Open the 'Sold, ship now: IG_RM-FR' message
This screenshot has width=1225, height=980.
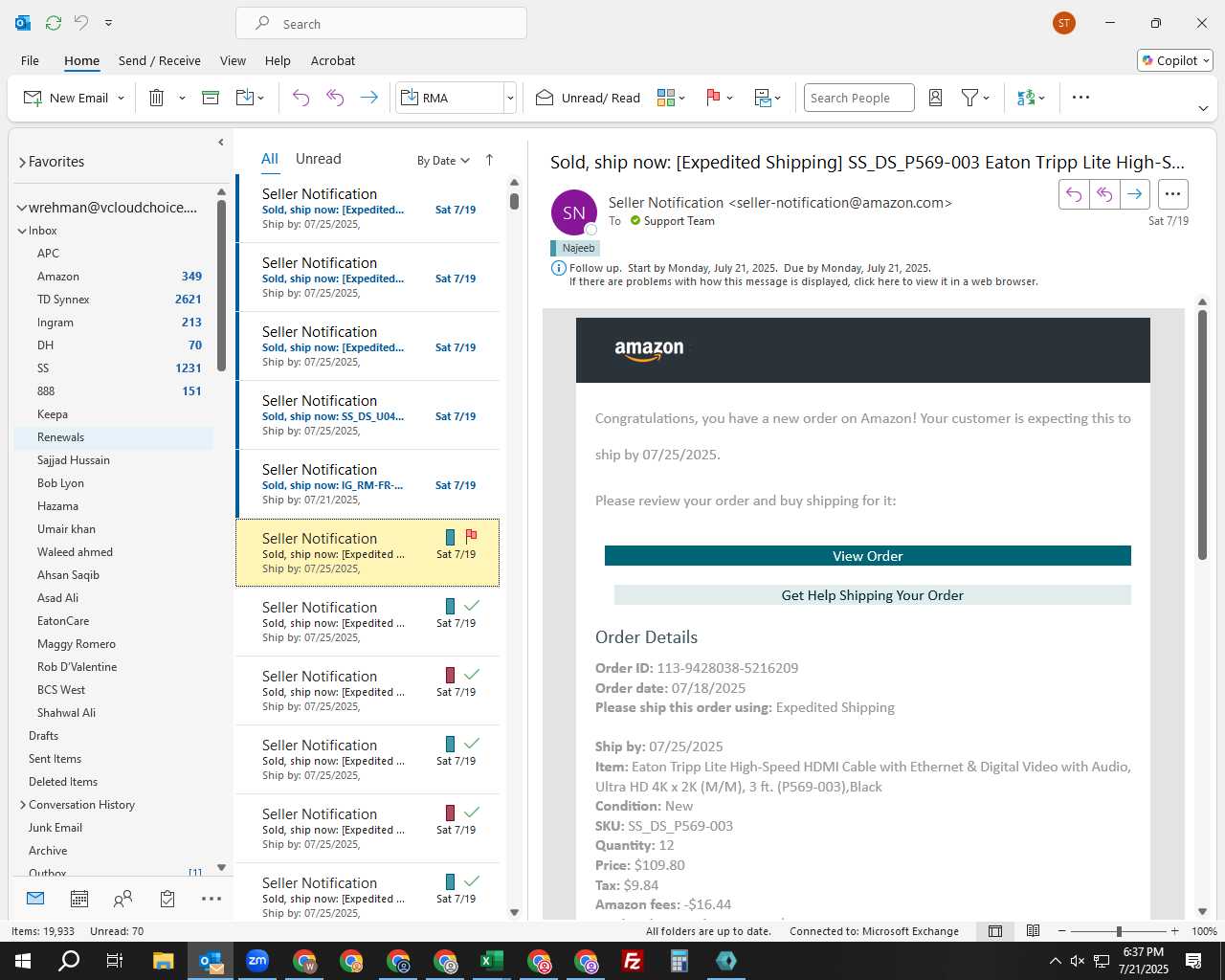(x=367, y=484)
